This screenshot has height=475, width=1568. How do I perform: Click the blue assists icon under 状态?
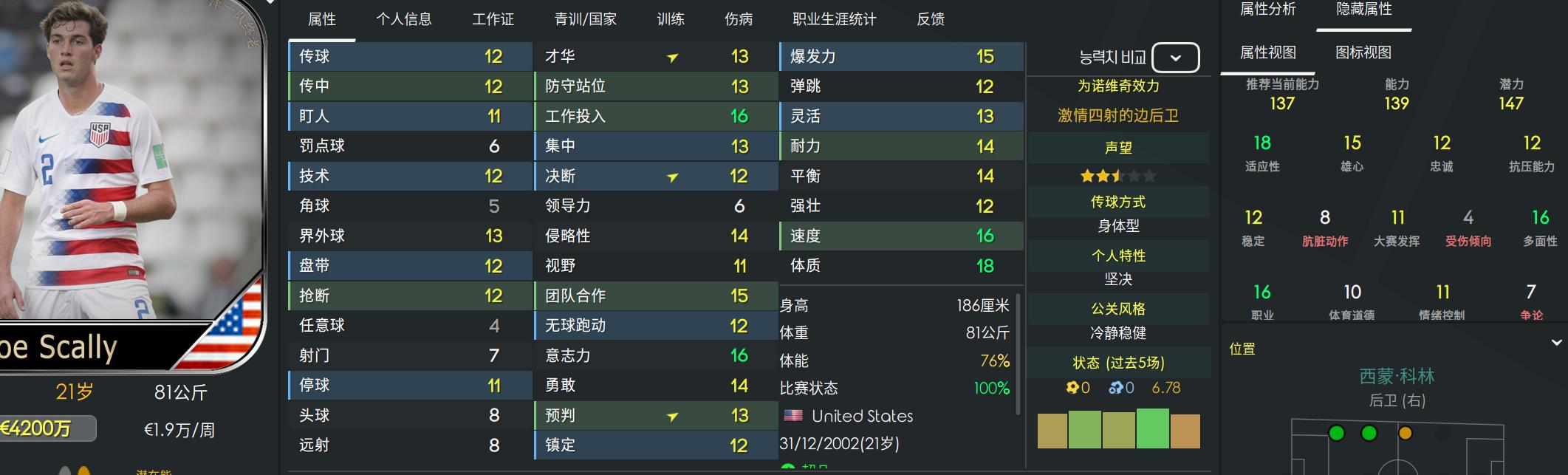coord(1115,388)
